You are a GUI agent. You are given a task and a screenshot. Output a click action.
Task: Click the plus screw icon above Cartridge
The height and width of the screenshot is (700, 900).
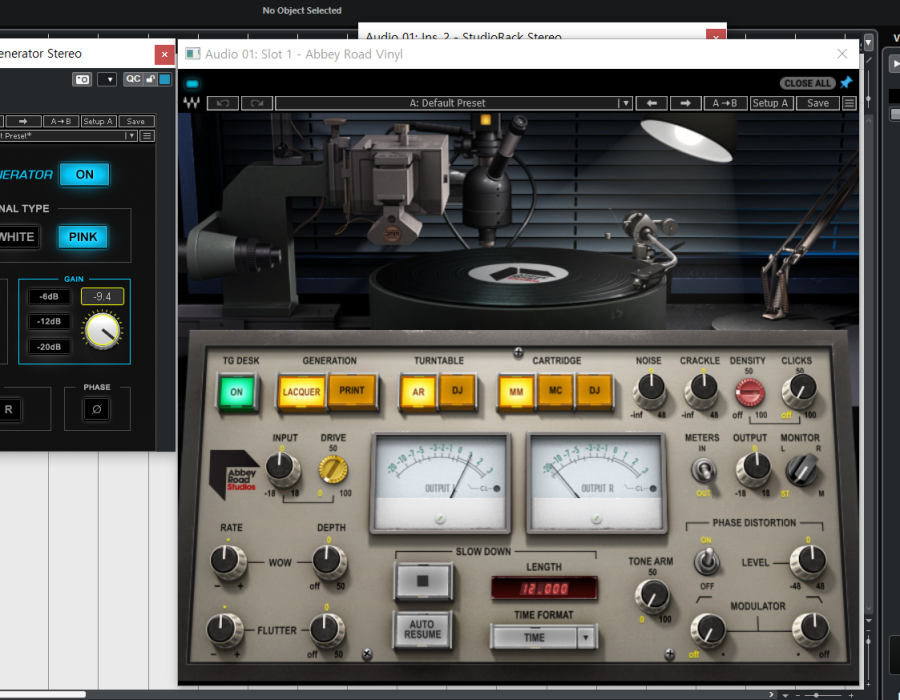tap(518, 352)
